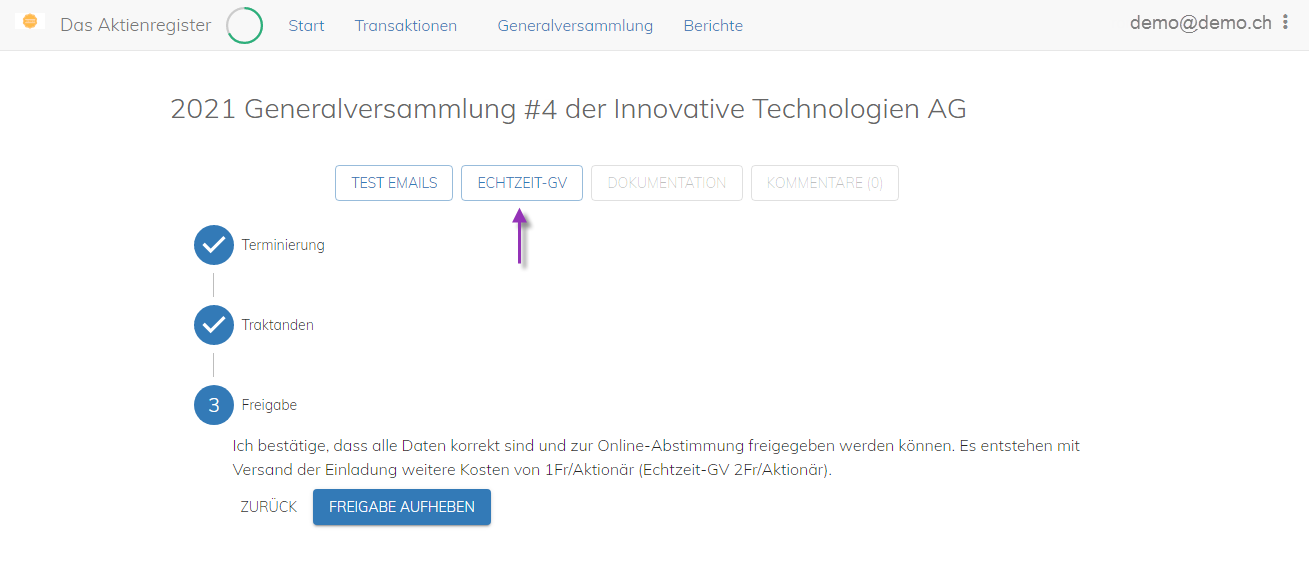1309x567 pixels.
Task: Click the demo@demo.ch account label
Action: (x=1201, y=23)
